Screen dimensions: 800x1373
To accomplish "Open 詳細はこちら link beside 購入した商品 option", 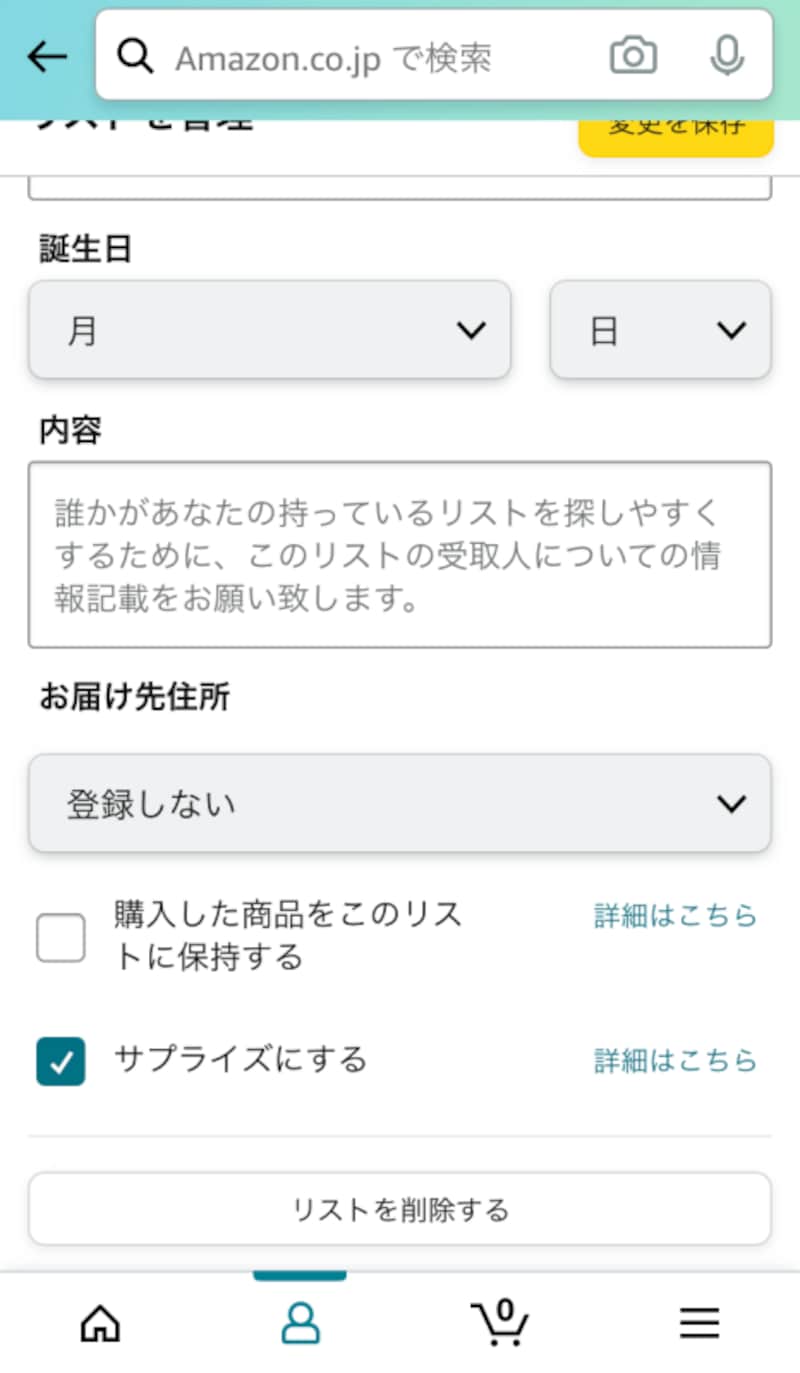I will coord(676,915).
